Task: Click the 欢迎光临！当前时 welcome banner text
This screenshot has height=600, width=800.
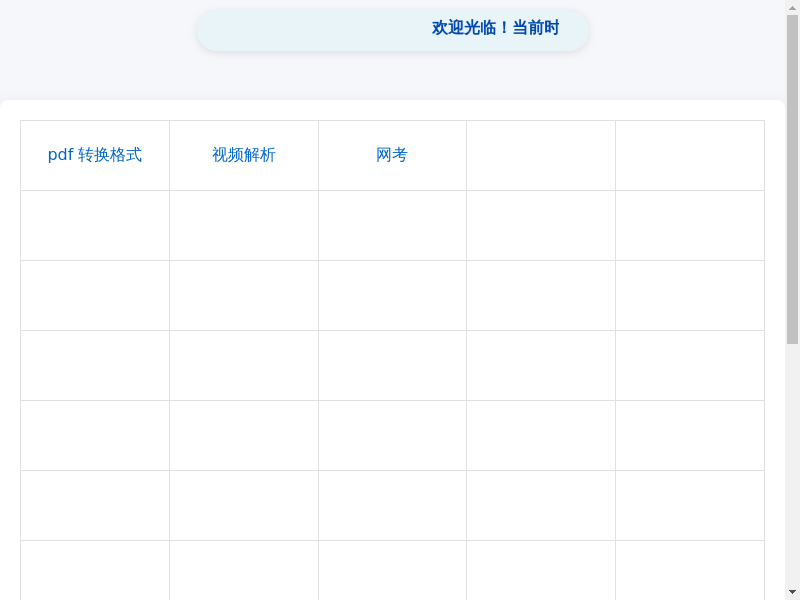Action: (x=495, y=28)
